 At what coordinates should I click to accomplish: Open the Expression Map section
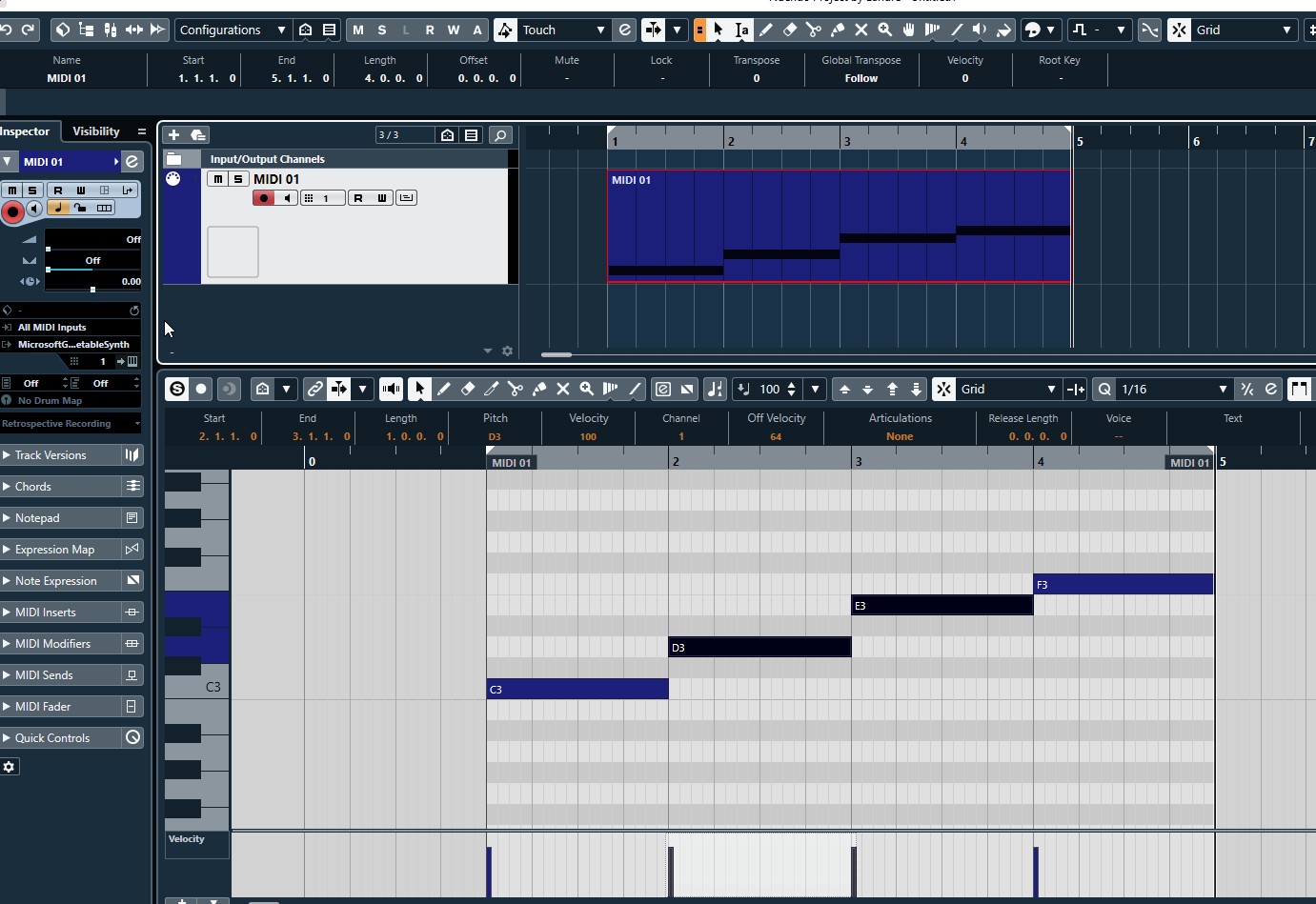(x=60, y=550)
